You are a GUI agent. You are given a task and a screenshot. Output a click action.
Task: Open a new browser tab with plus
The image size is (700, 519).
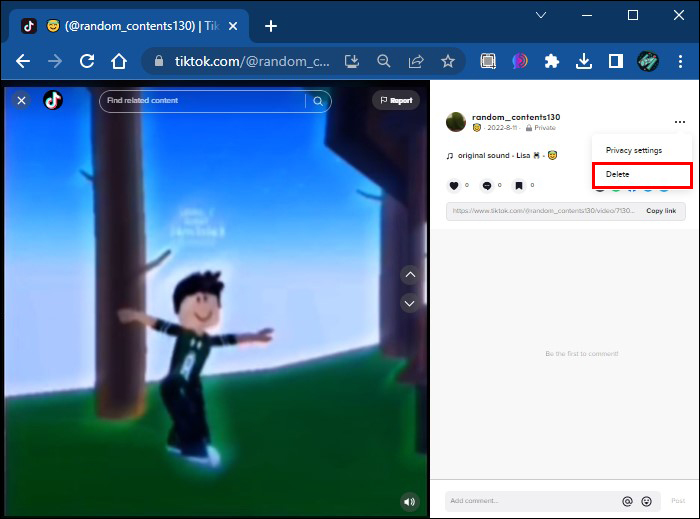pos(271,26)
